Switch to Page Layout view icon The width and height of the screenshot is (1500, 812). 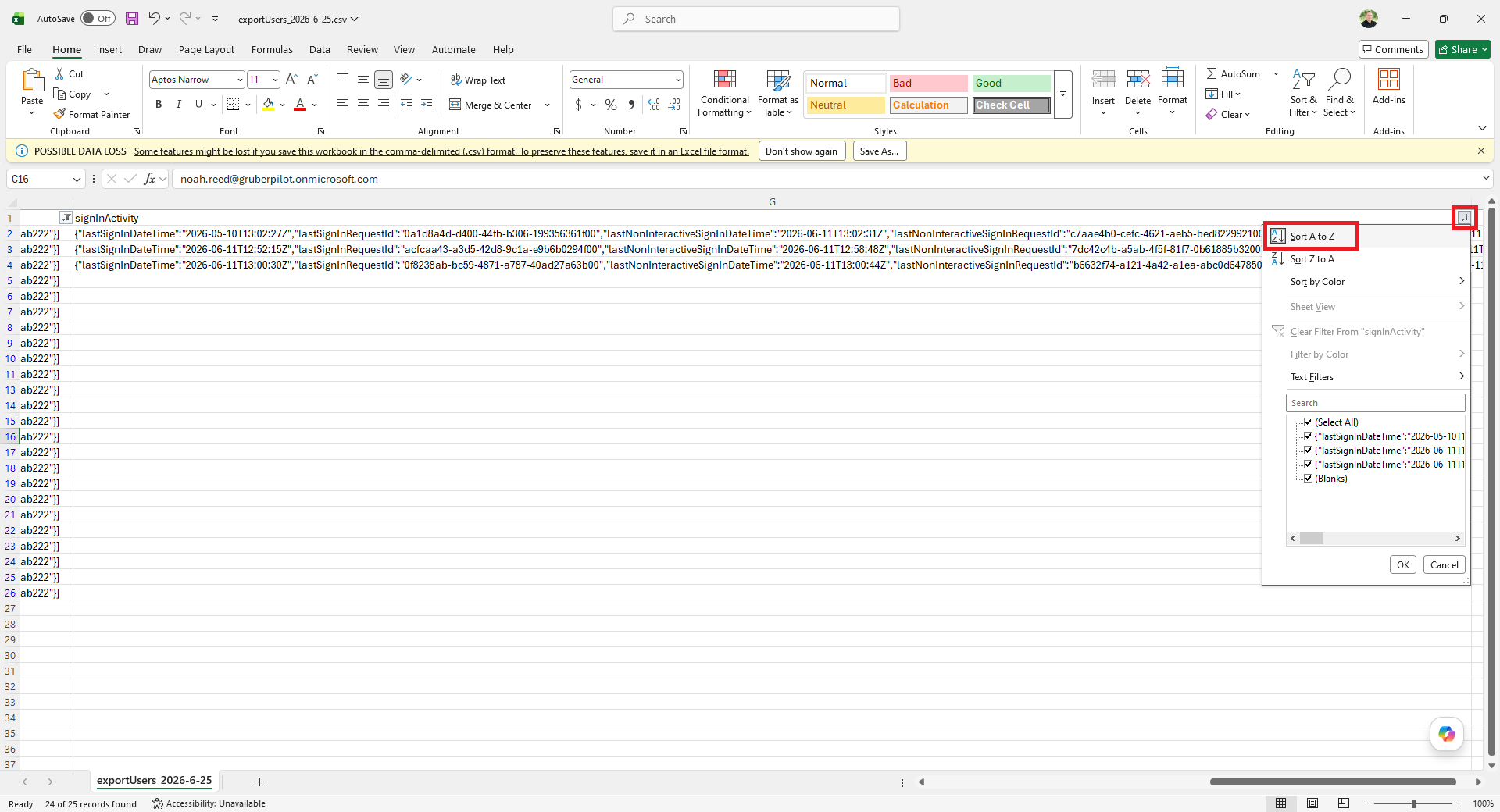(x=1312, y=803)
